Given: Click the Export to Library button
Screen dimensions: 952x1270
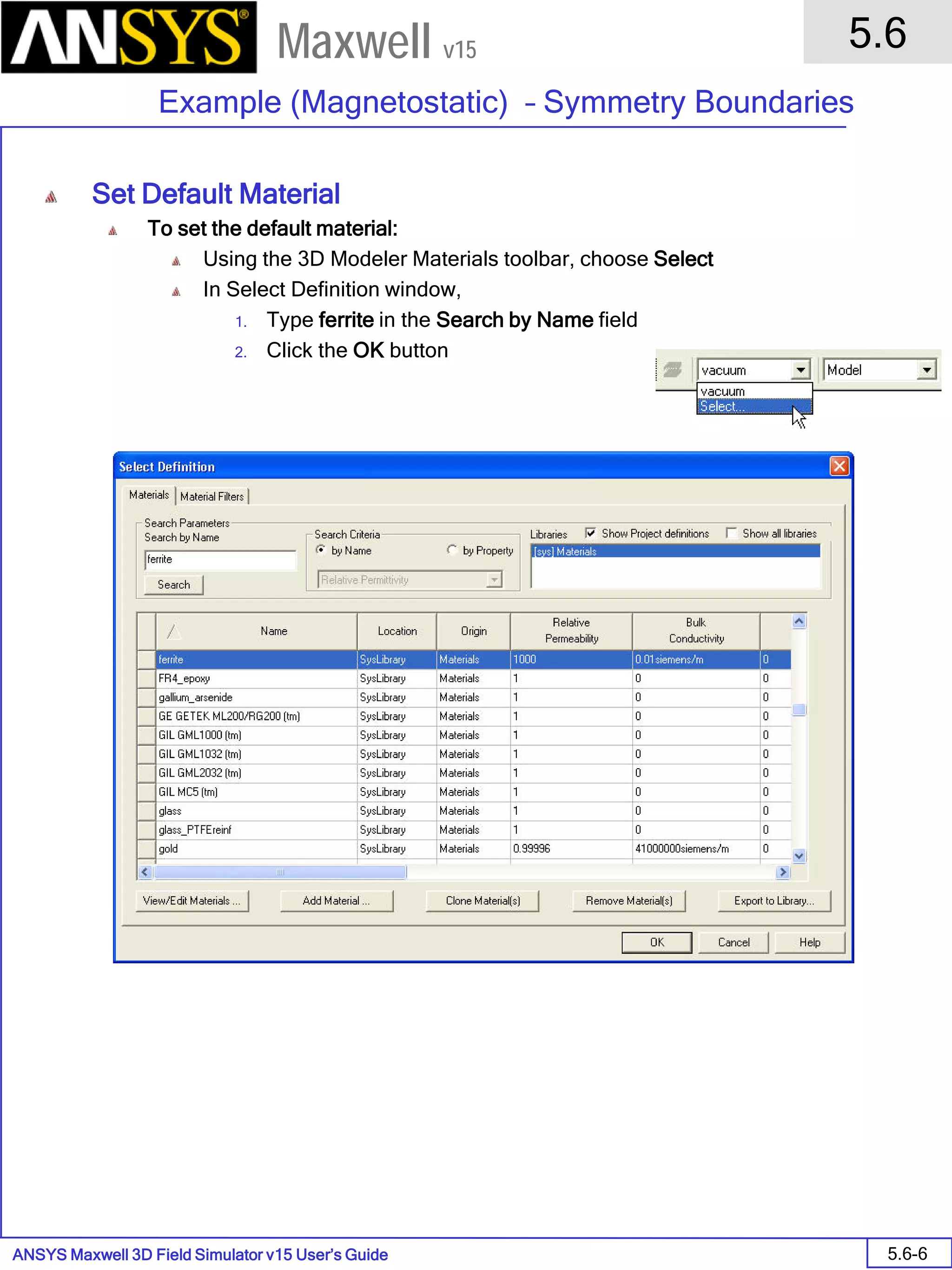Looking at the screenshot, I should point(774,901).
